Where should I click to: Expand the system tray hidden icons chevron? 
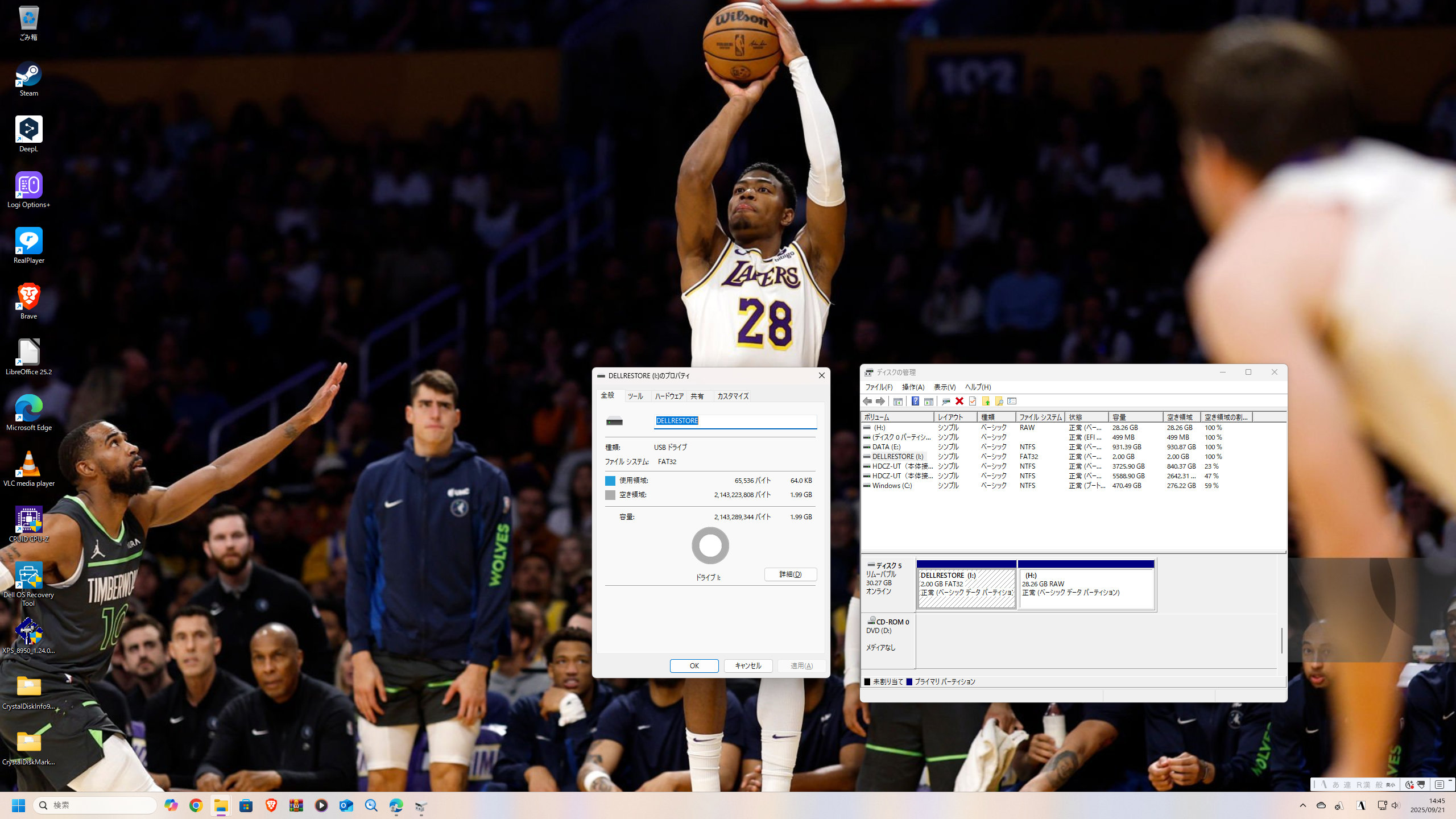(x=1303, y=805)
